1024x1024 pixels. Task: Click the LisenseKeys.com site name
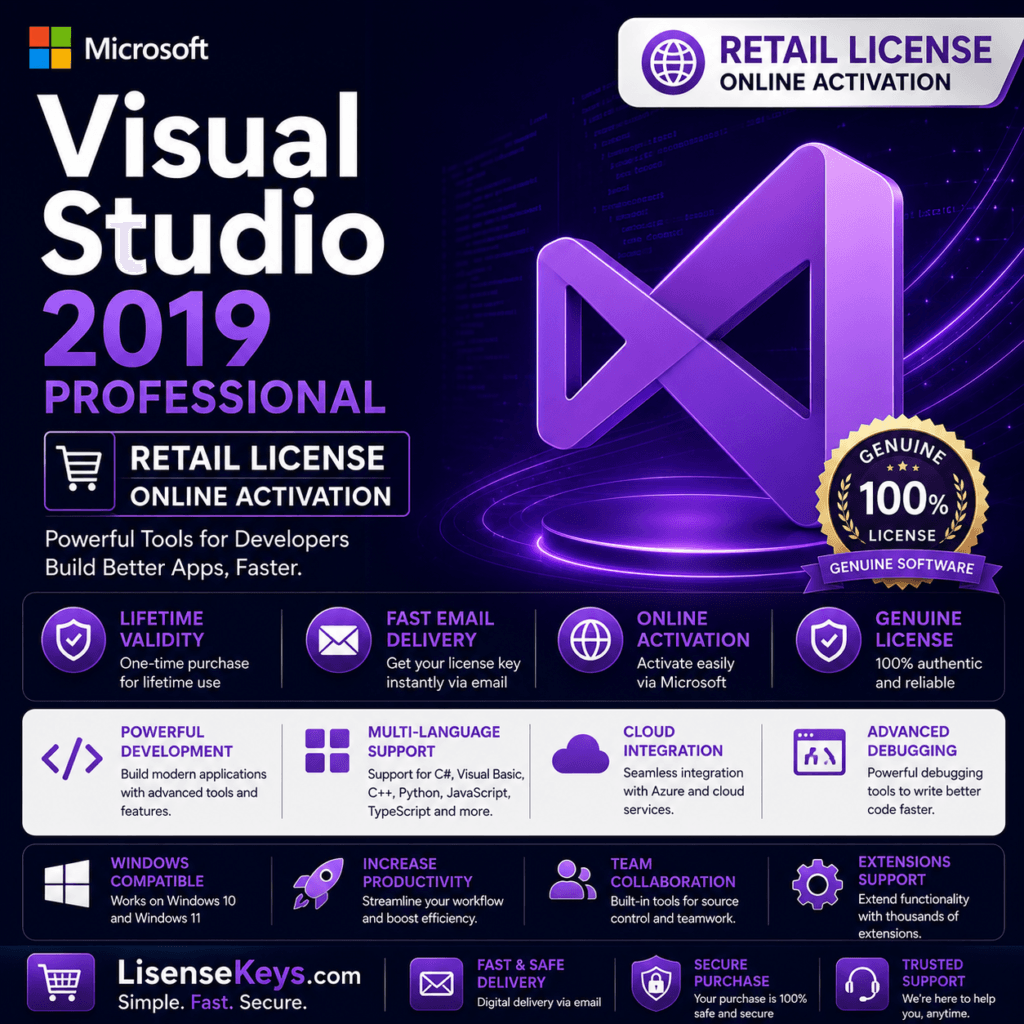point(239,974)
